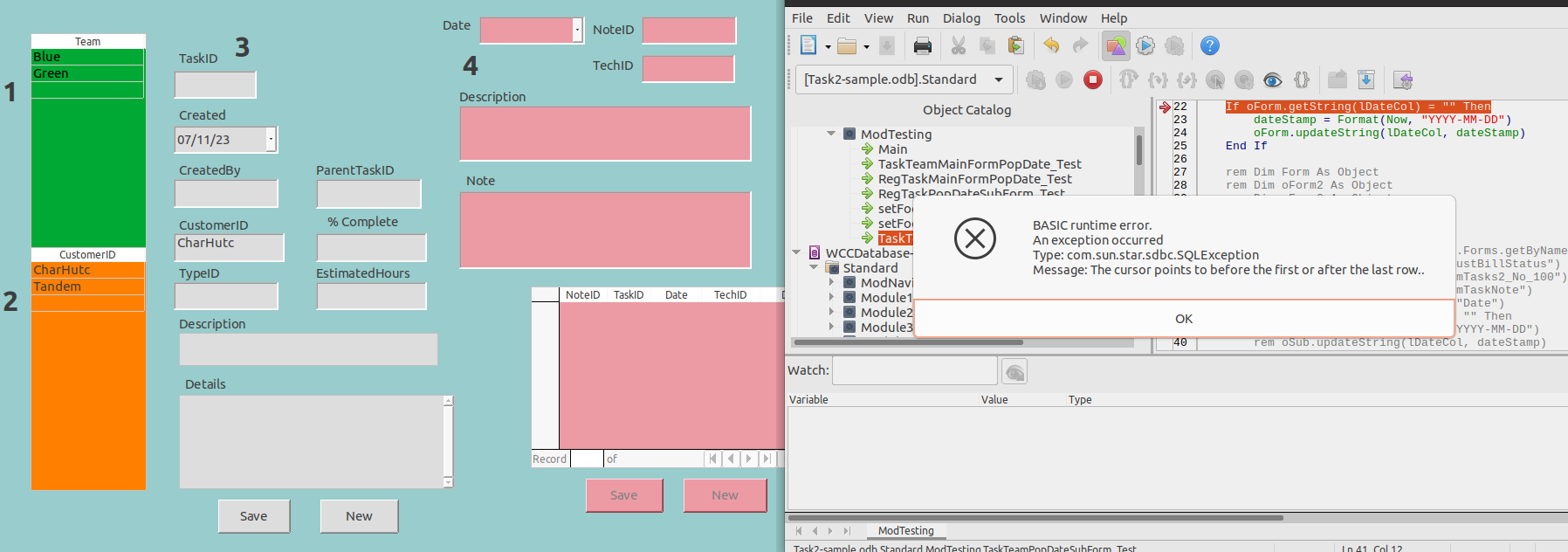Select the Main macro in Object Catalog

892,148
